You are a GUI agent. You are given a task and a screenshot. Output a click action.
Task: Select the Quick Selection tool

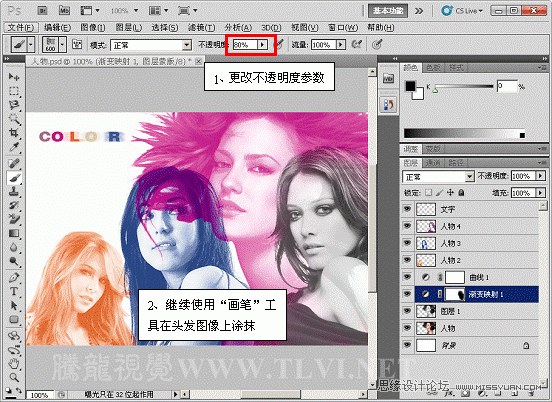coord(14,119)
